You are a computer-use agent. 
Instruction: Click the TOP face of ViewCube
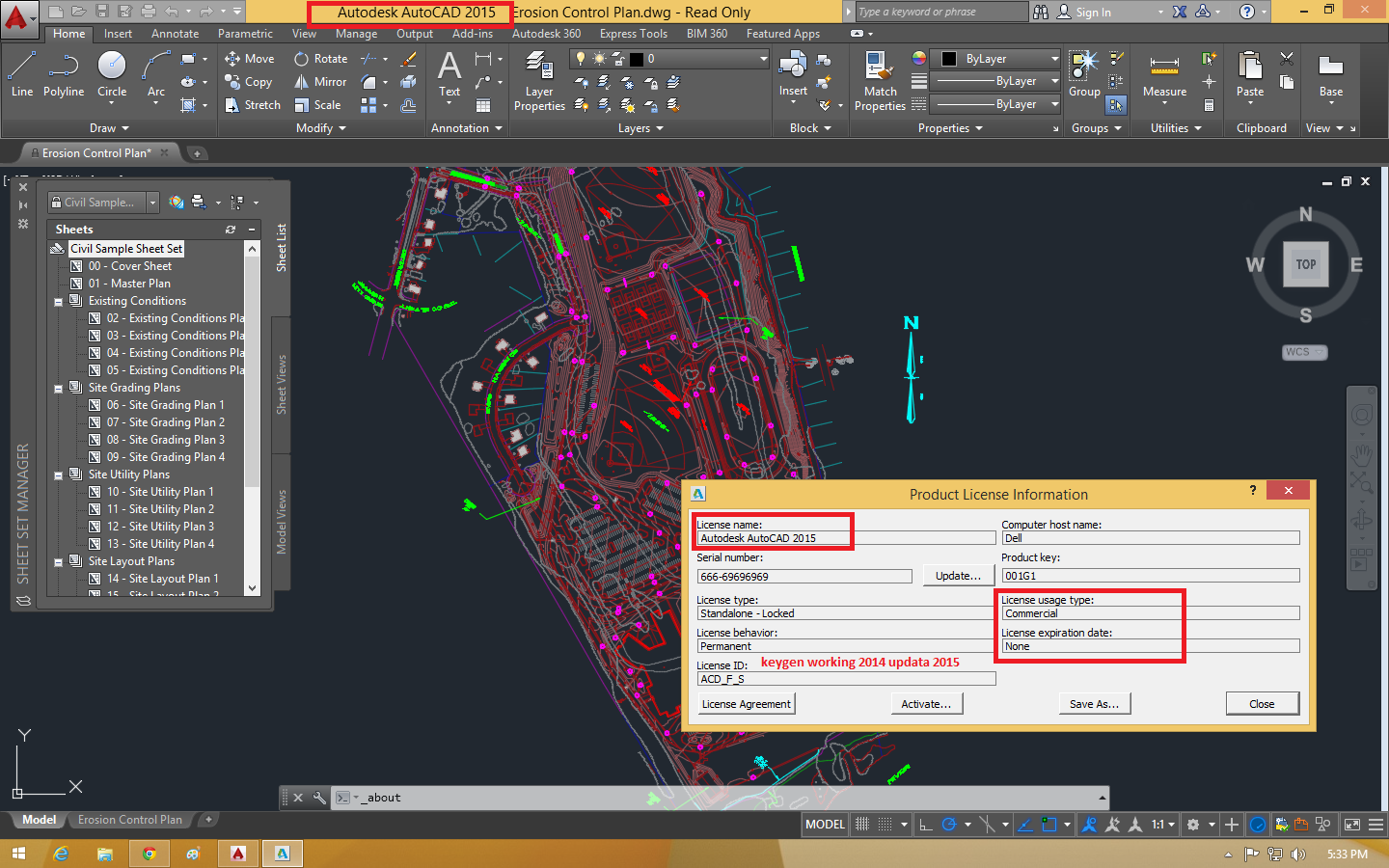click(x=1306, y=264)
